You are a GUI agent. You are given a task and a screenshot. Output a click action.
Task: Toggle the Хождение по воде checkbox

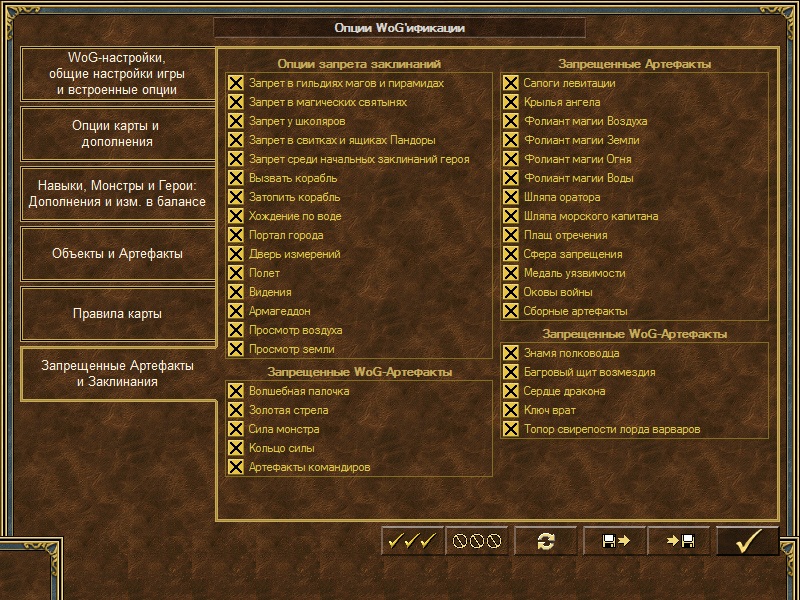pos(236,216)
